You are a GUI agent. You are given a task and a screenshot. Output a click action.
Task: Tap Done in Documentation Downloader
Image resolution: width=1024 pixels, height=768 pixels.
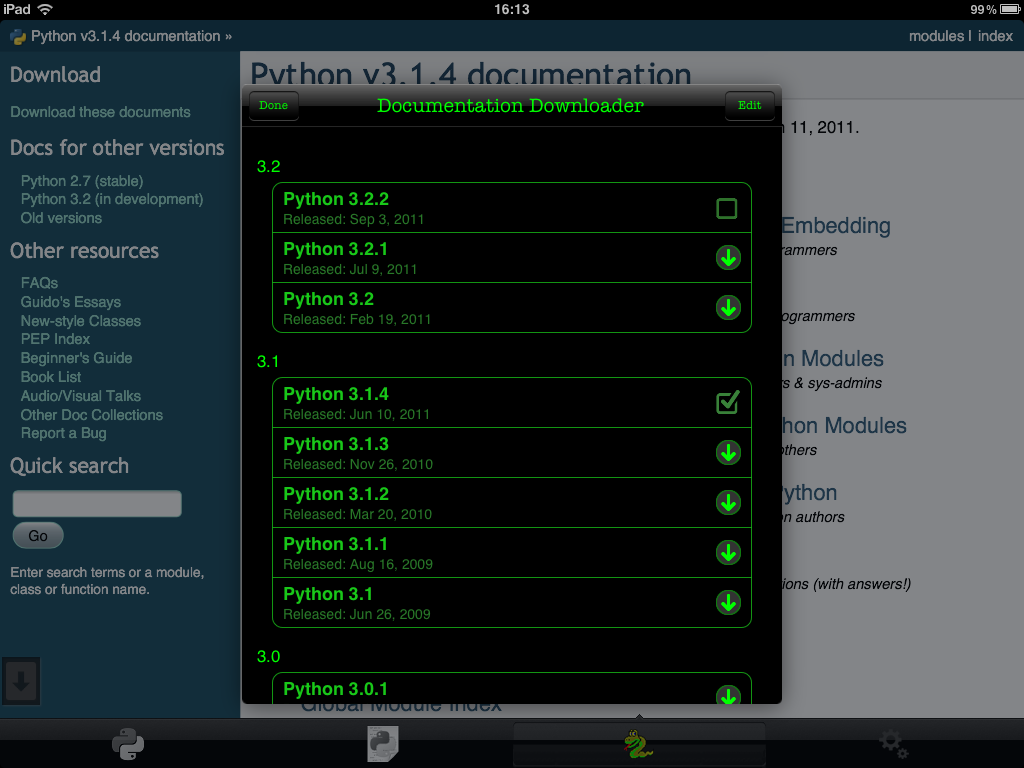pyautogui.click(x=274, y=105)
